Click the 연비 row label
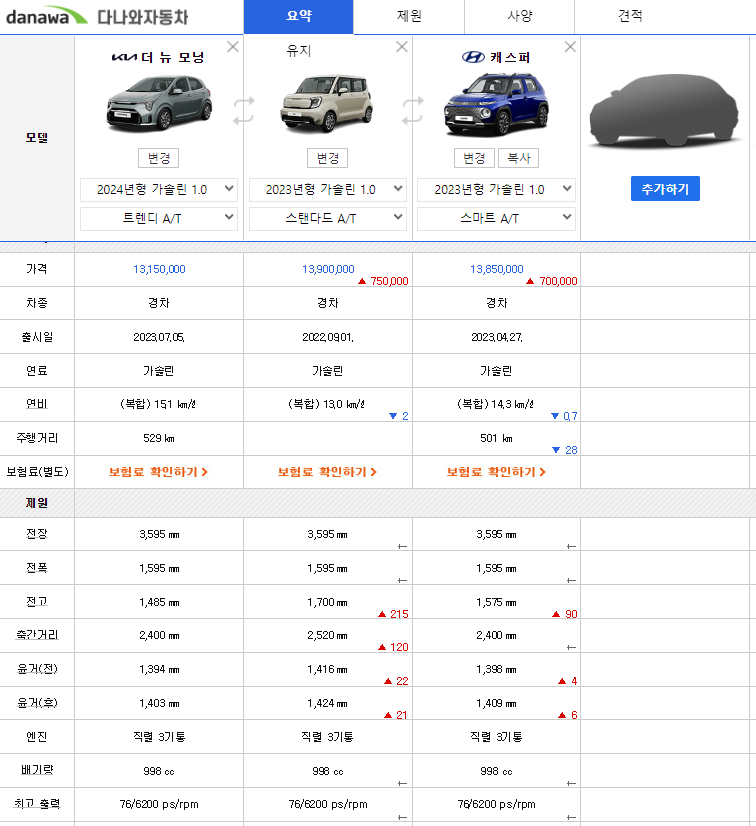 tap(37, 404)
